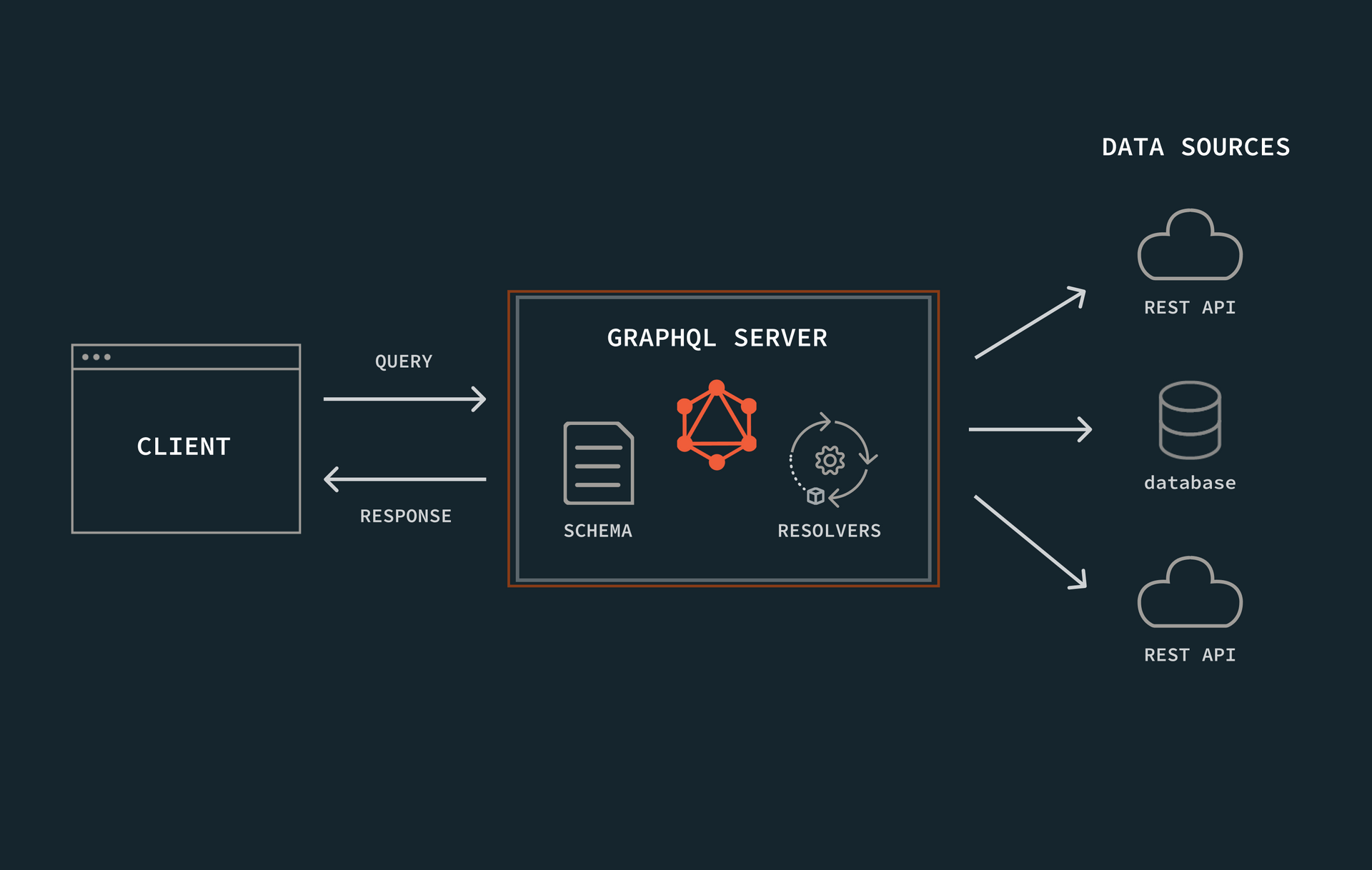
Task: Click the "GRAPHQL SERVER" heading
Action: coord(717,338)
